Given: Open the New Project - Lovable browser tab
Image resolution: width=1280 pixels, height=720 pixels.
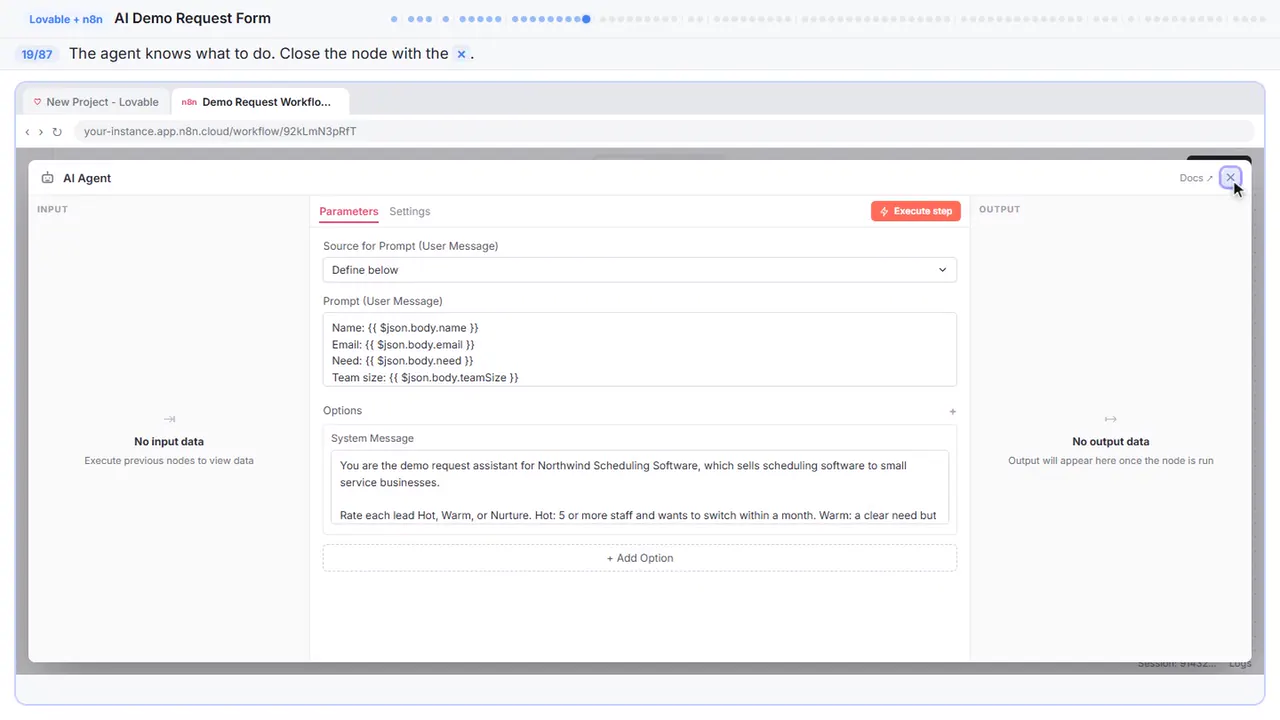Looking at the screenshot, I should tap(96, 102).
